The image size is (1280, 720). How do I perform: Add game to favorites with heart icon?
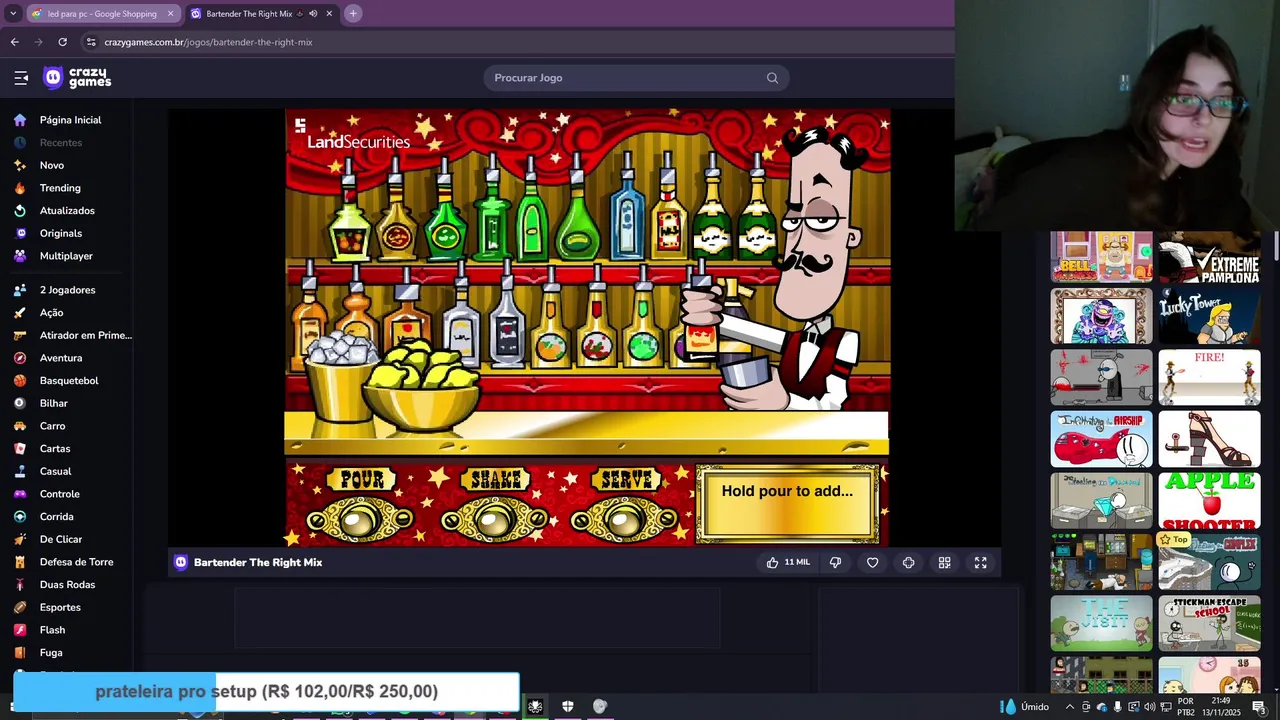[x=872, y=563]
